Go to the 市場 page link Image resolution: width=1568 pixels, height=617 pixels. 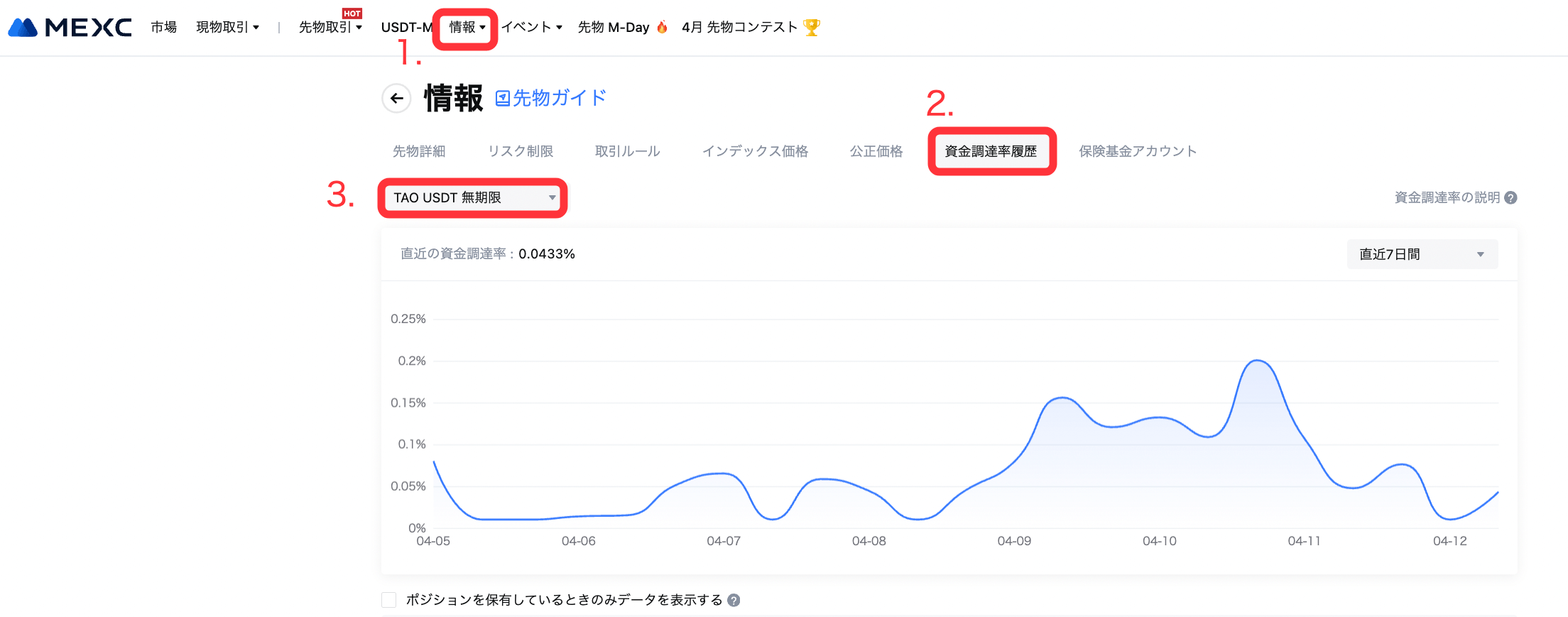pos(163,27)
